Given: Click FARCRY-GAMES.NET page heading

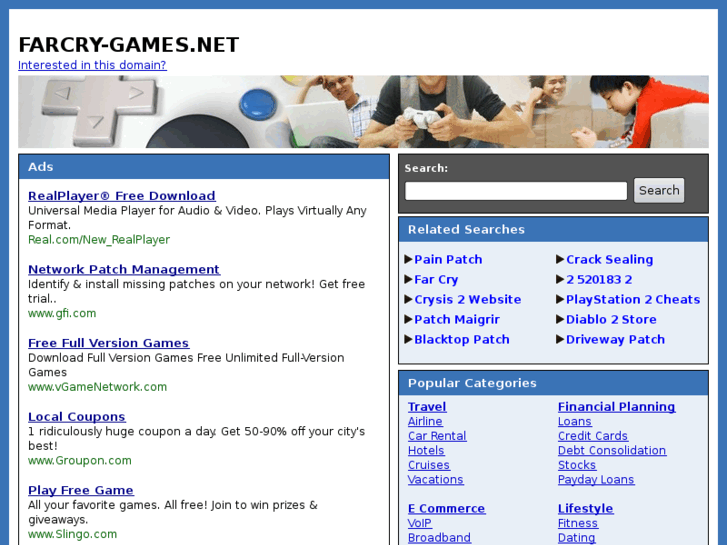Looking at the screenshot, I should tap(128, 45).
